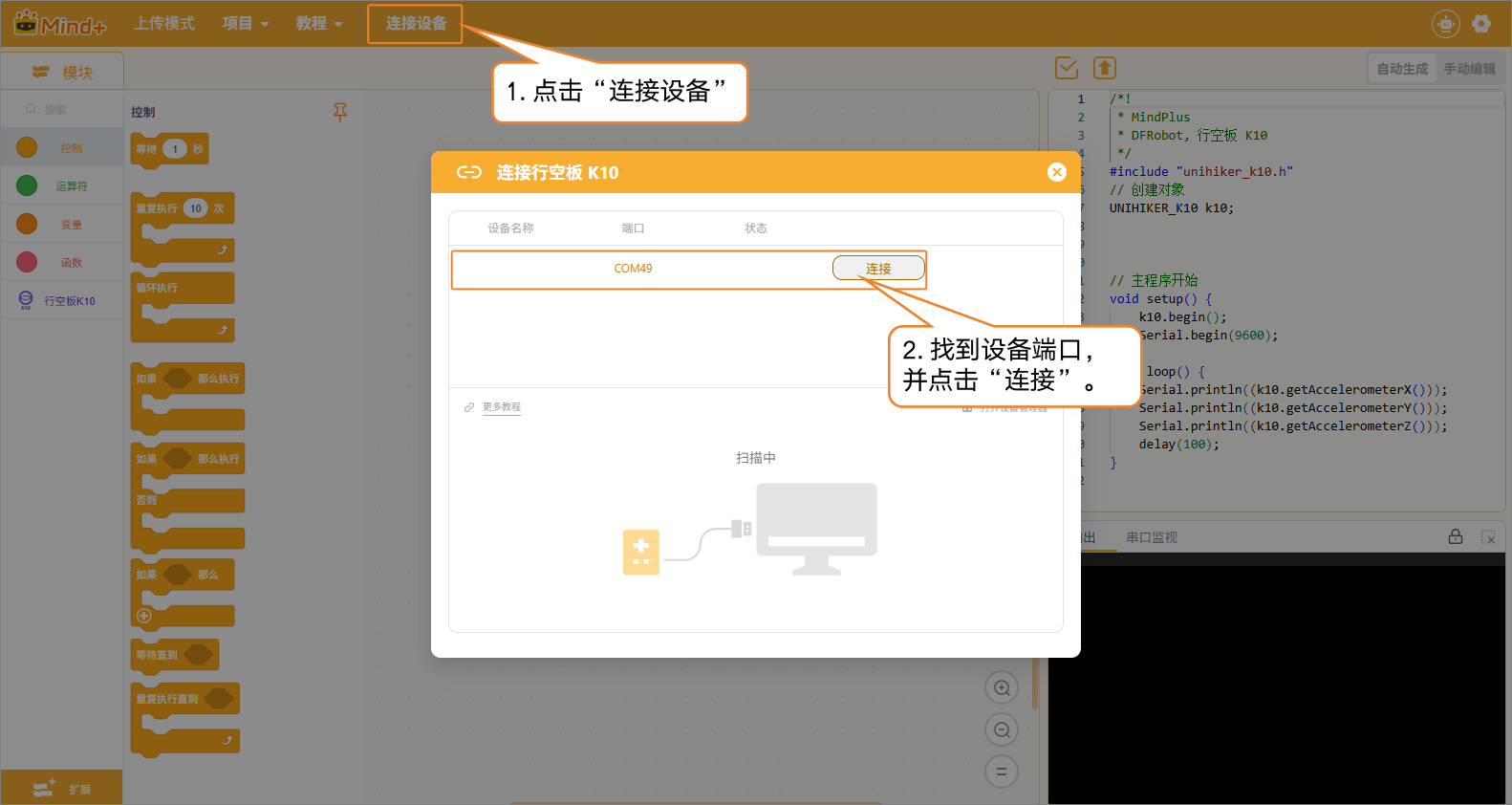Click the upload-to-device arrow icon
The height and width of the screenshot is (805, 1512).
(1105, 68)
